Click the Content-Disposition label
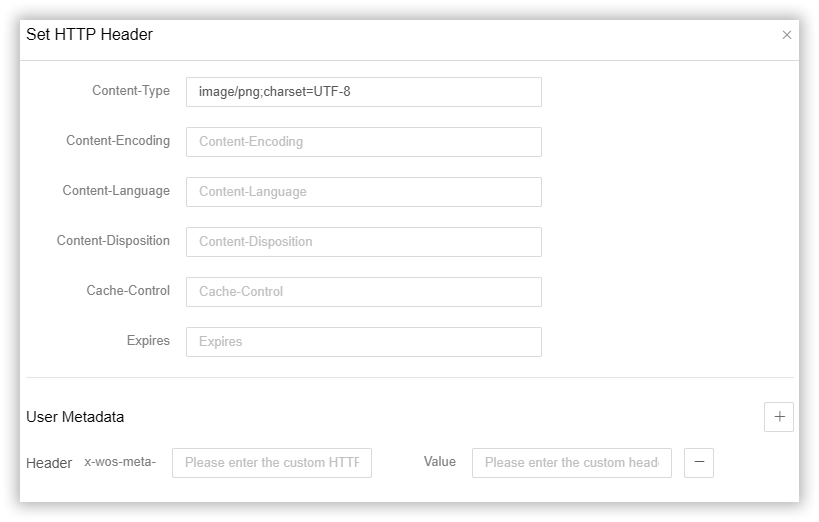The width and height of the screenshot is (819, 522). tap(113, 241)
